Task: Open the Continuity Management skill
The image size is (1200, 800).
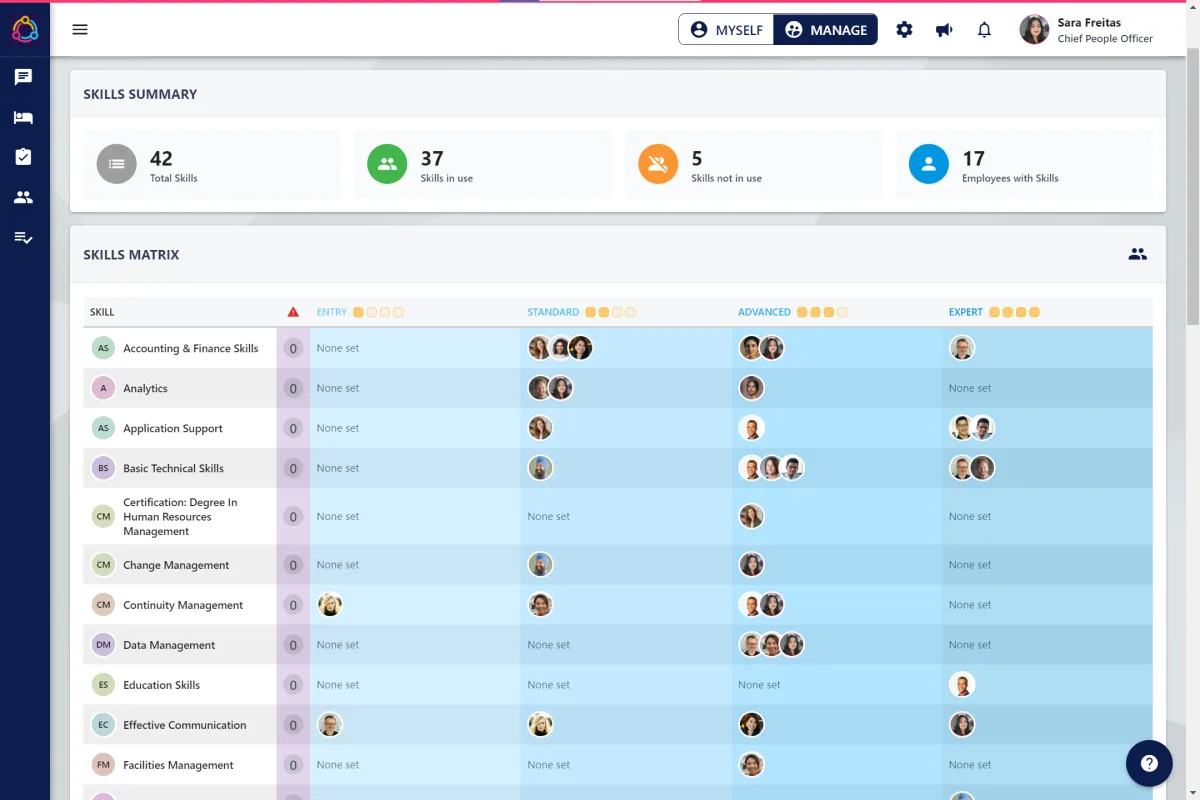Action: coord(183,605)
